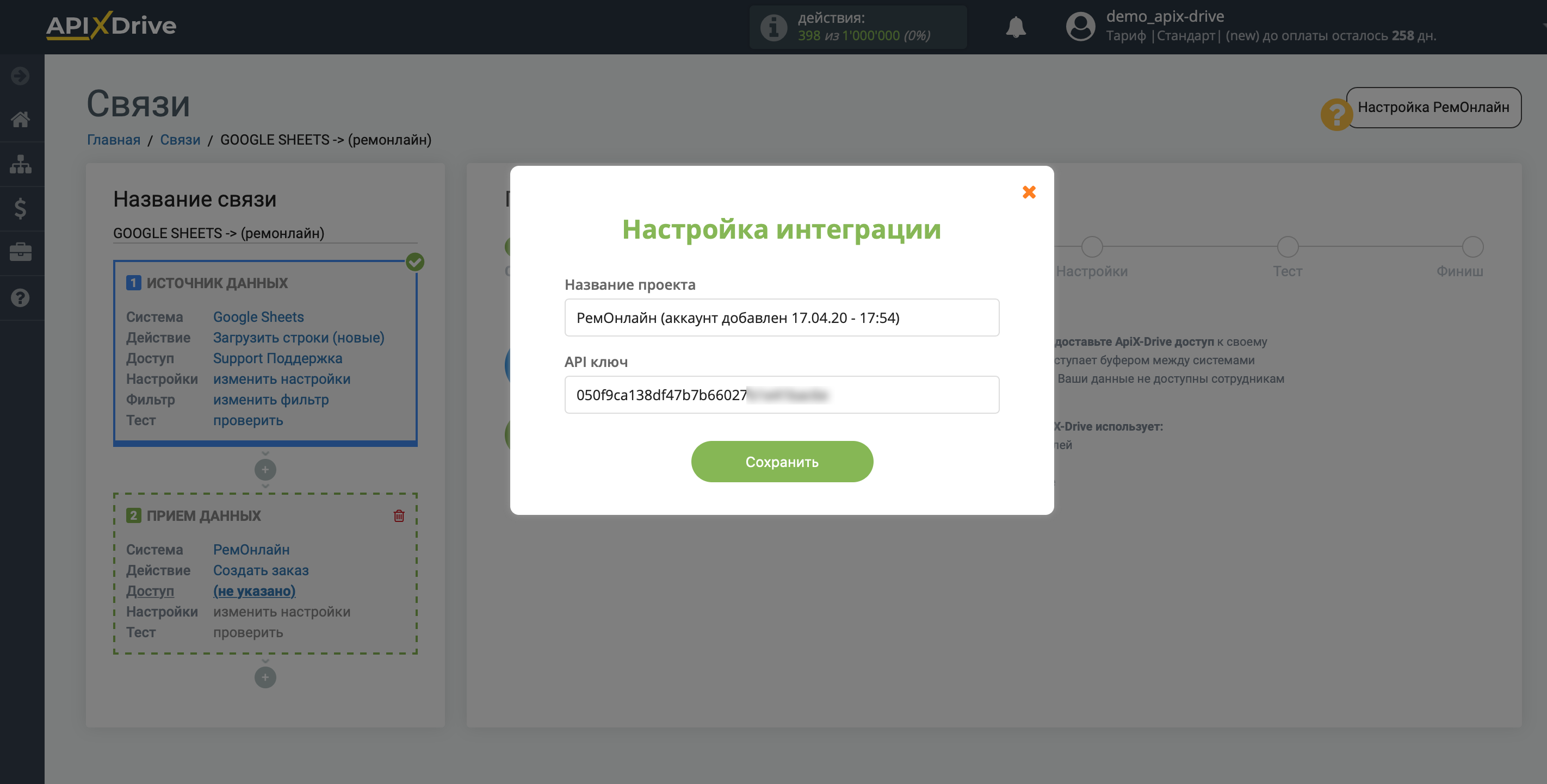
Task: Open billing dollar icon in sidebar
Action: point(21,208)
